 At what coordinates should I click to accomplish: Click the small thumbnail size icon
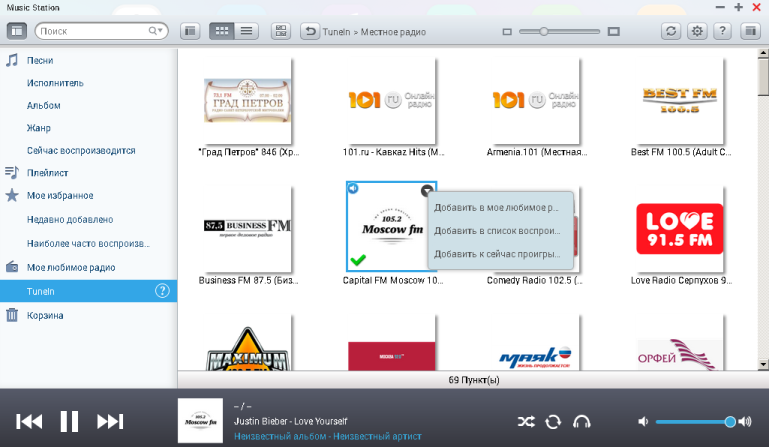click(x=507, y=31)
